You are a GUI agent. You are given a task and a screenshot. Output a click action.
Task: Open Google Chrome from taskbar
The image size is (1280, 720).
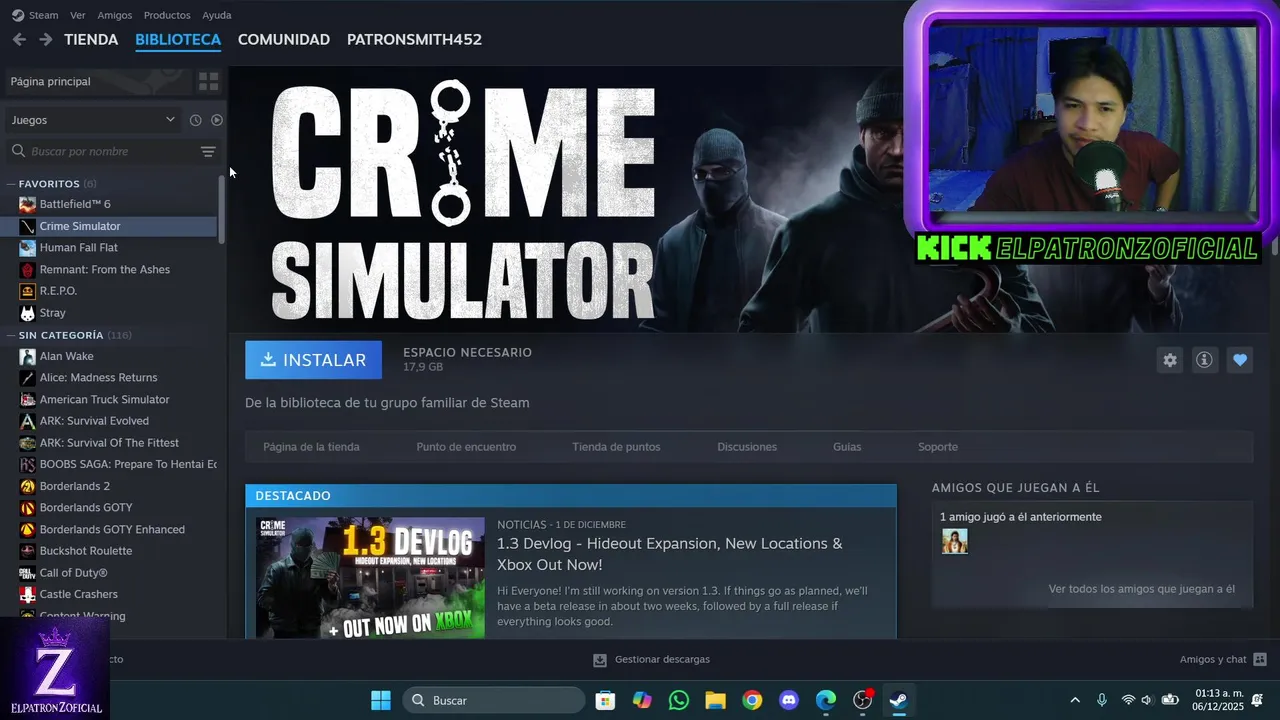pos(752,700)
